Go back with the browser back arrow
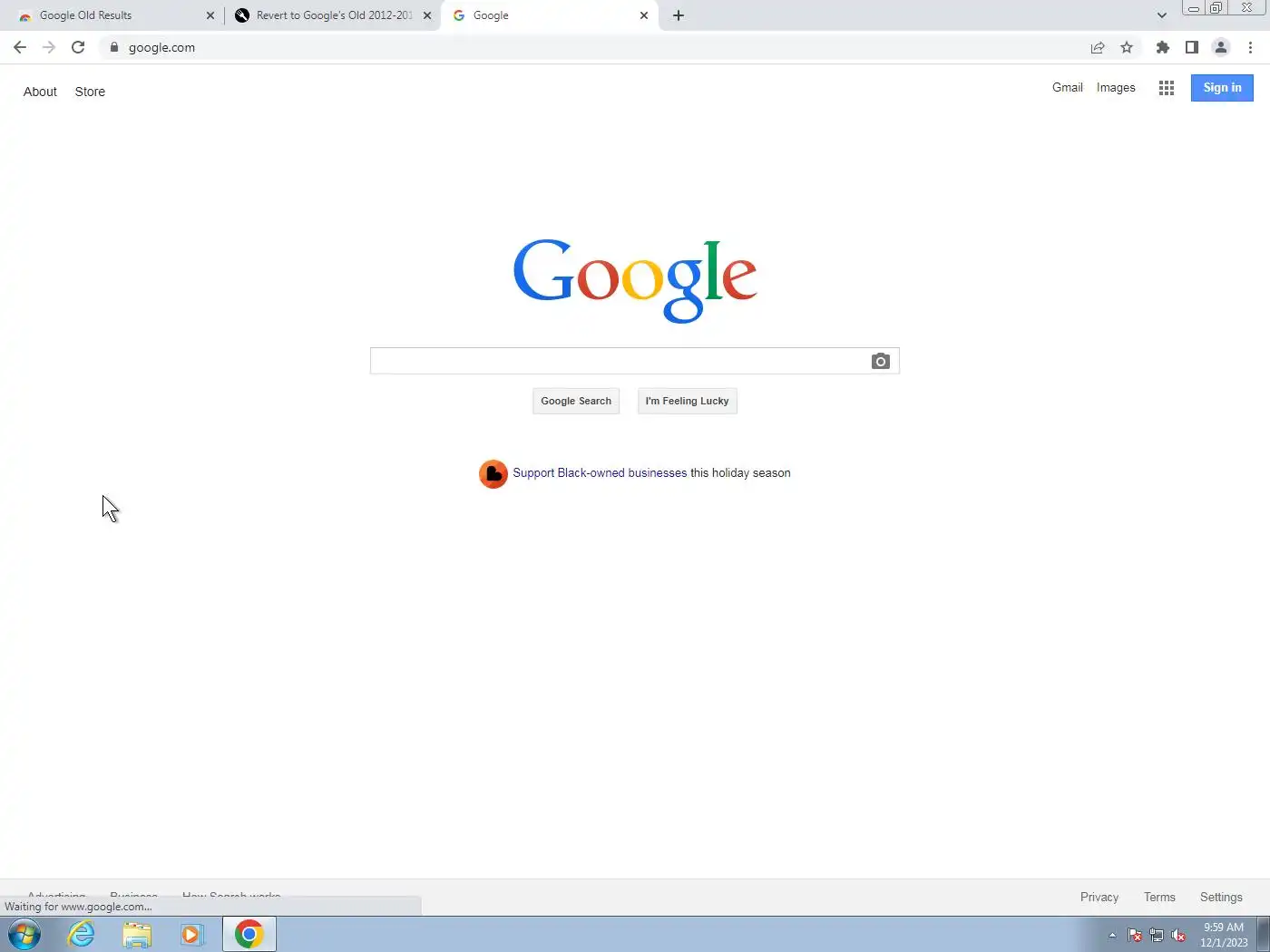 (20, 47)
